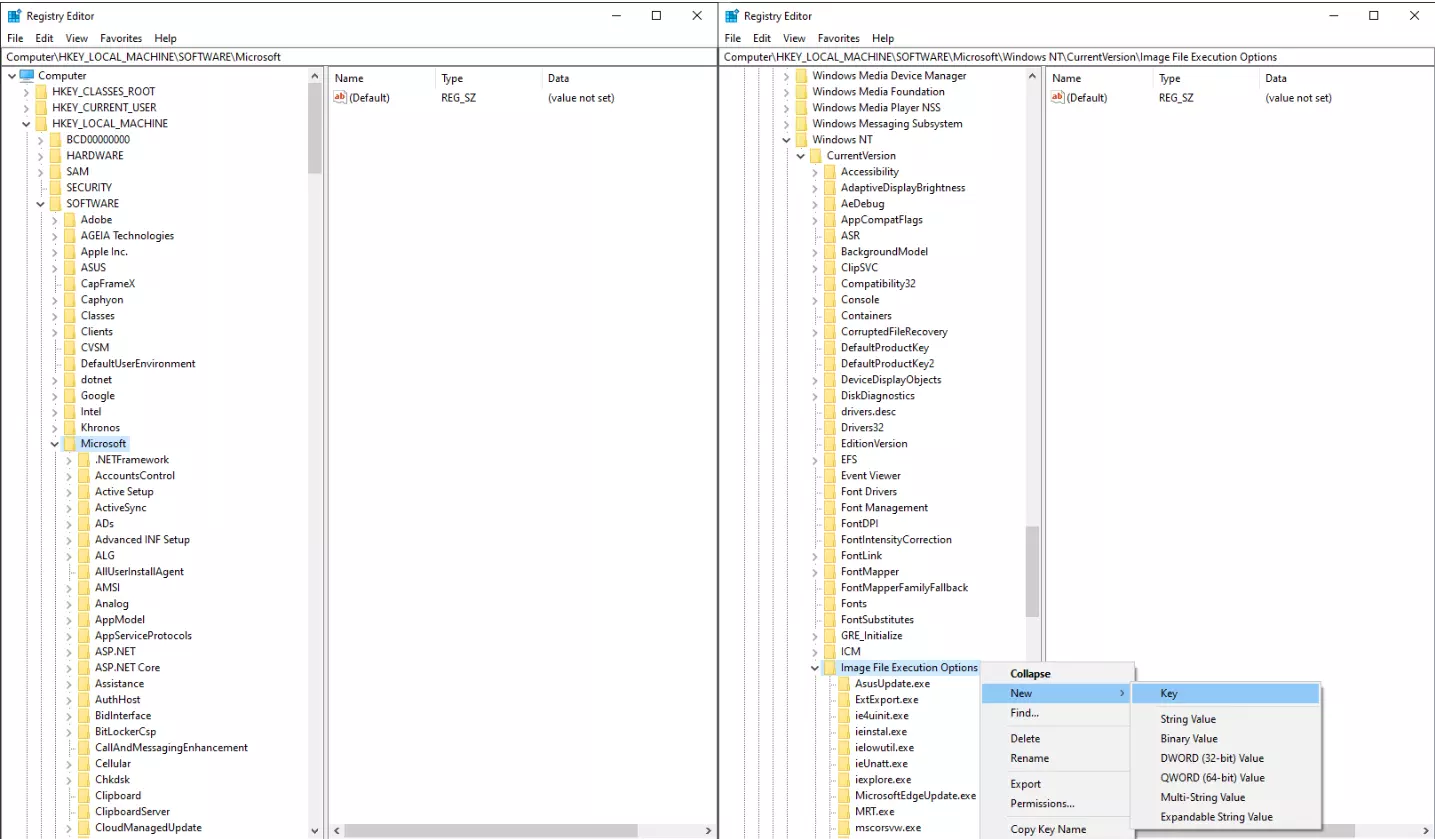The image size is (1435, 839).
Task: Click the Registry Editor title icon in left window
Action: (x=15, y=16)
